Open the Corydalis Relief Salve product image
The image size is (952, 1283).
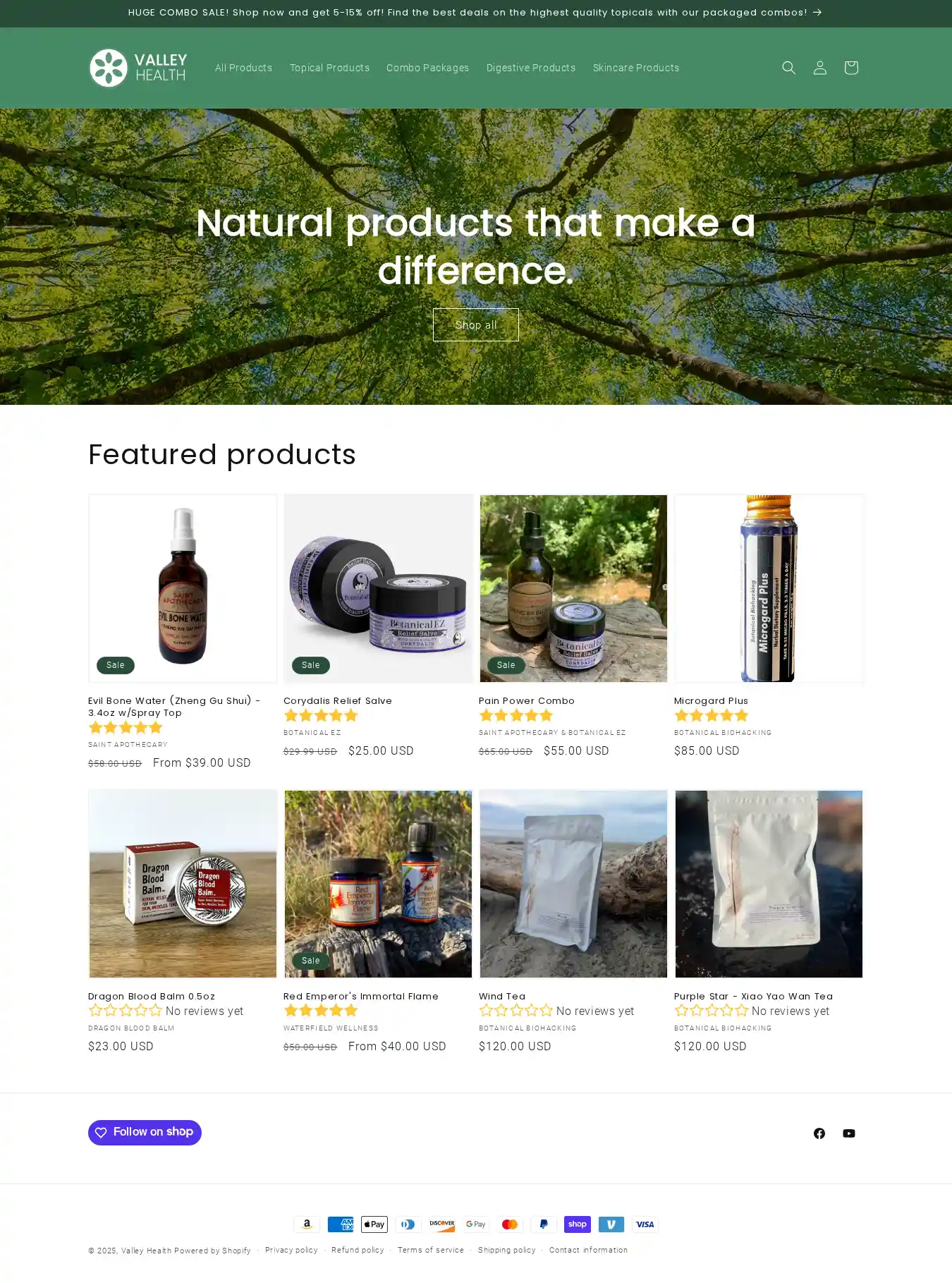[378, 588]
